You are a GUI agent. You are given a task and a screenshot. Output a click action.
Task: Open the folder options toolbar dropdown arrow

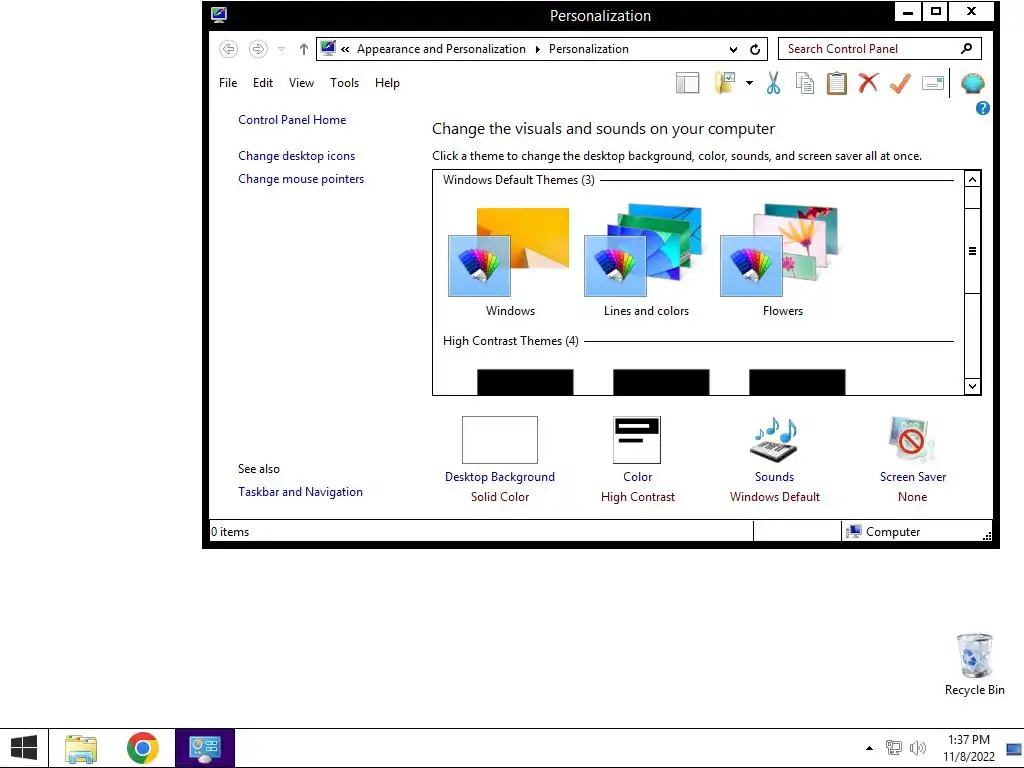(749, 83)
